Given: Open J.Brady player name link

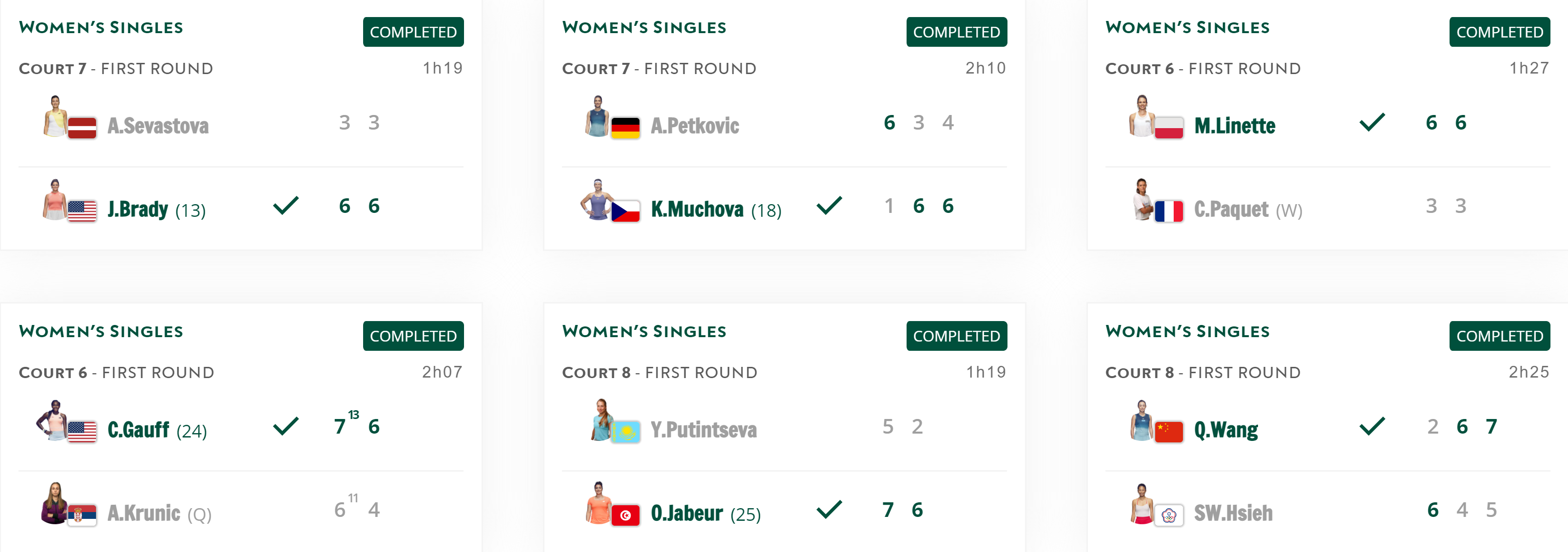Looking at the screenshot, I should (x=137, y=209).
